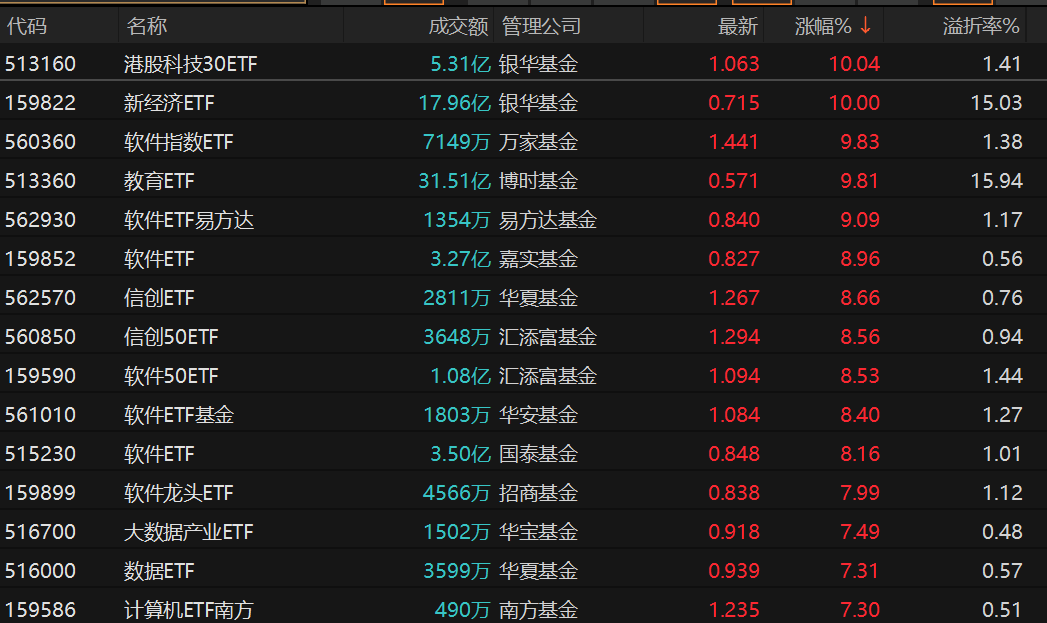The image size is (1047, 623).
Task: Click the 名称 column header
Action: click(146, 26)
